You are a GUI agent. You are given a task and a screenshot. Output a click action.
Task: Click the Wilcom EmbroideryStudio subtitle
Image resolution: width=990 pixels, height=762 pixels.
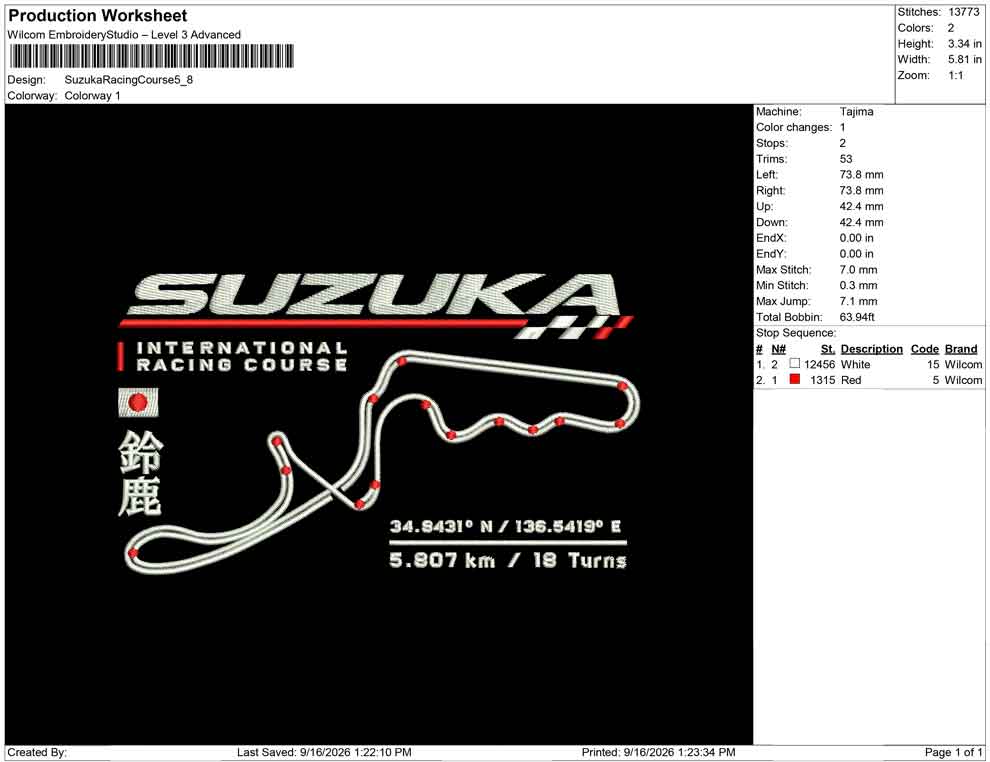click(124, 35)
